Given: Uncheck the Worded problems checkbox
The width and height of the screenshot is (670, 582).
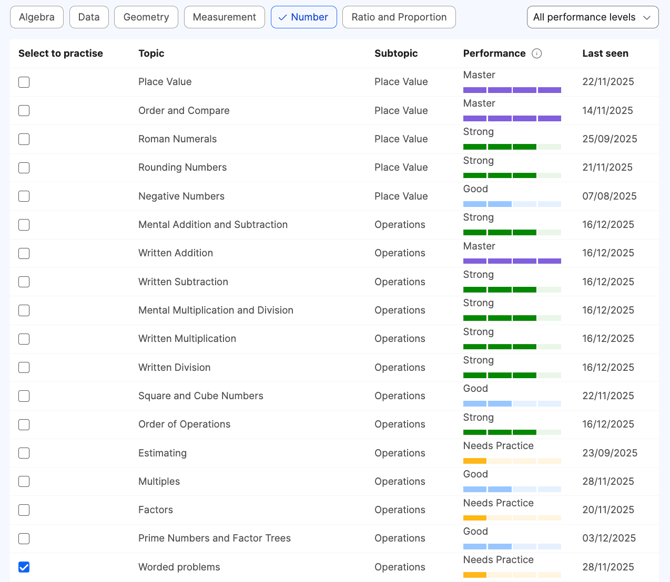Looking at the screenshot, I should 24,567.
